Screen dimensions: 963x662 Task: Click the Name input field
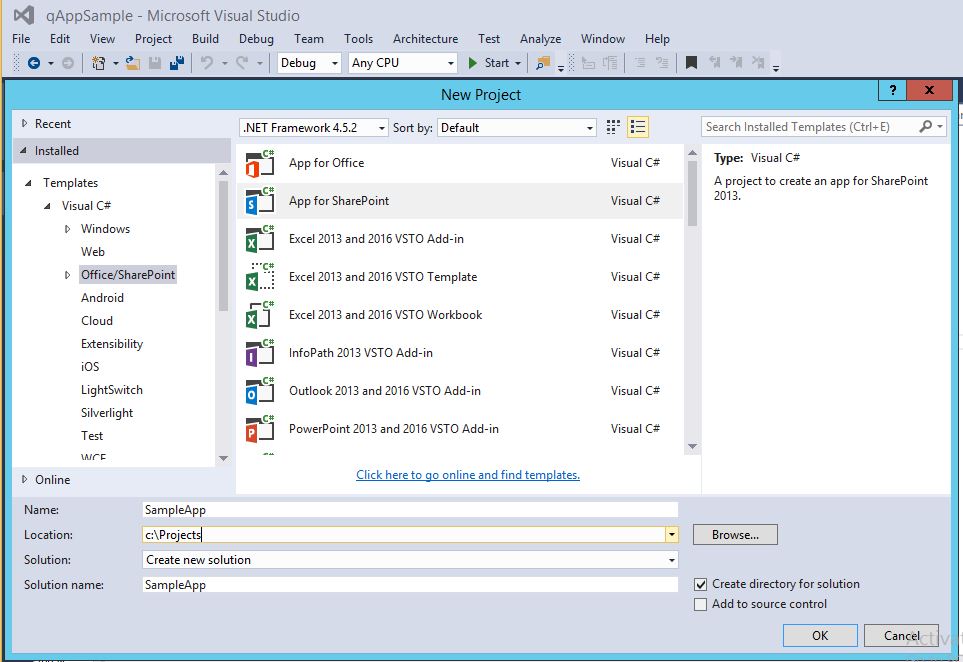click(x=410, y=510)
